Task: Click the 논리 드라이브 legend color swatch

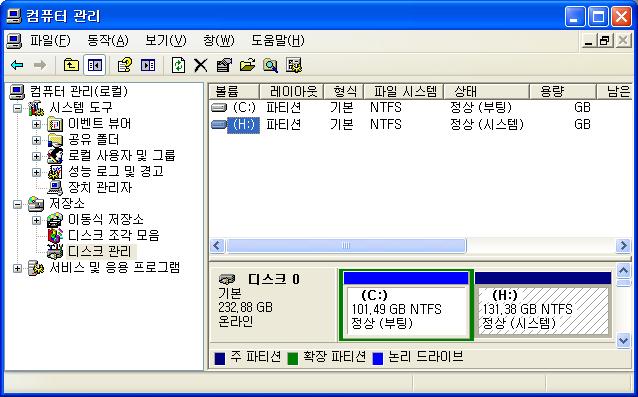Action: [378, 358]
